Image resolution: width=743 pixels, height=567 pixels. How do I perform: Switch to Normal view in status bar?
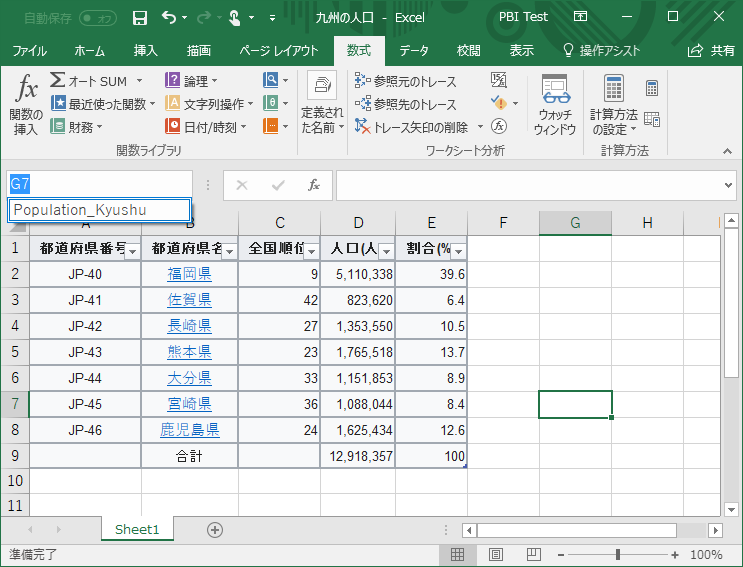pyautogui.click(x=457, y=554)
